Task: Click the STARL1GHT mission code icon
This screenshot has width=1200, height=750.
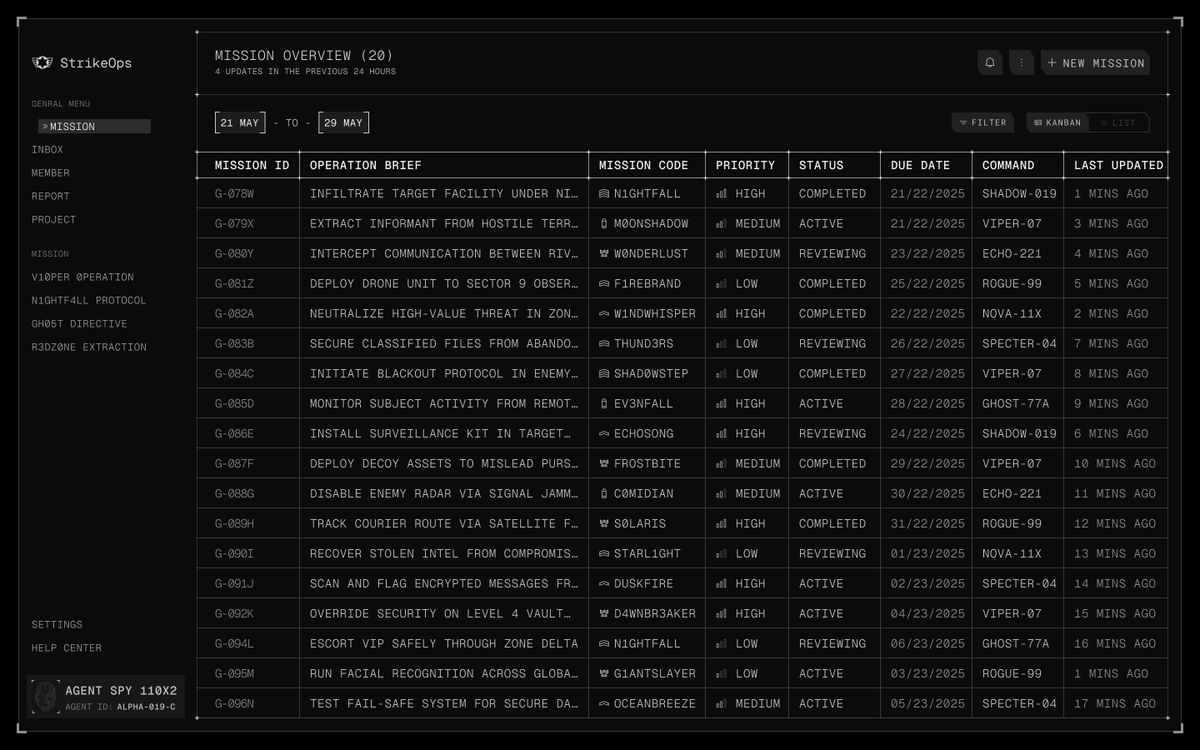Action: click(604, 554)
